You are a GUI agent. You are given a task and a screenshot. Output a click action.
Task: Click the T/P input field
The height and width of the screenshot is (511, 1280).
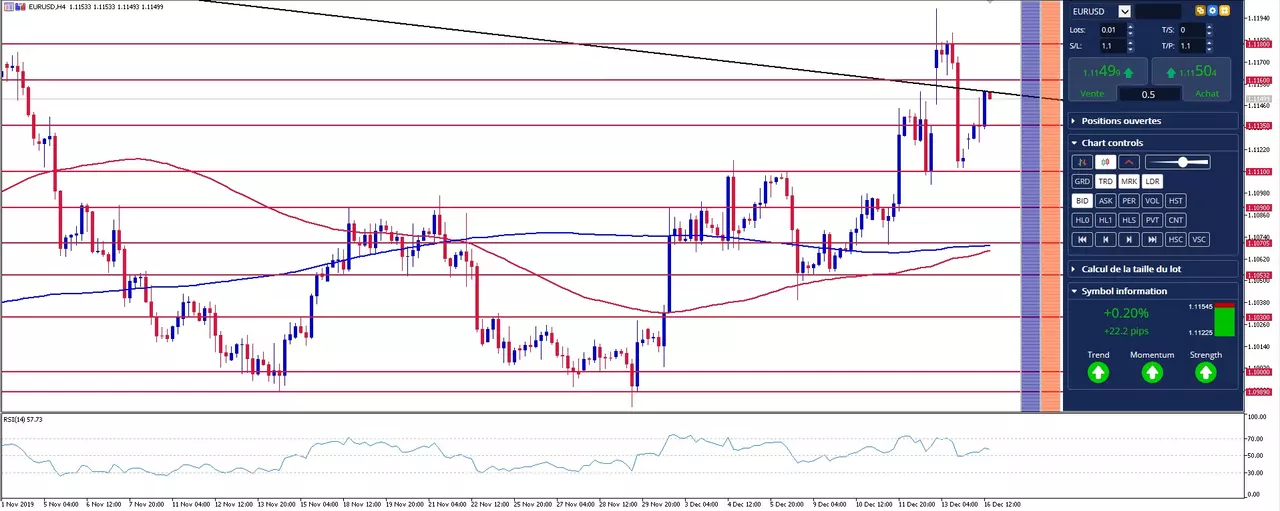point(1191,46)
